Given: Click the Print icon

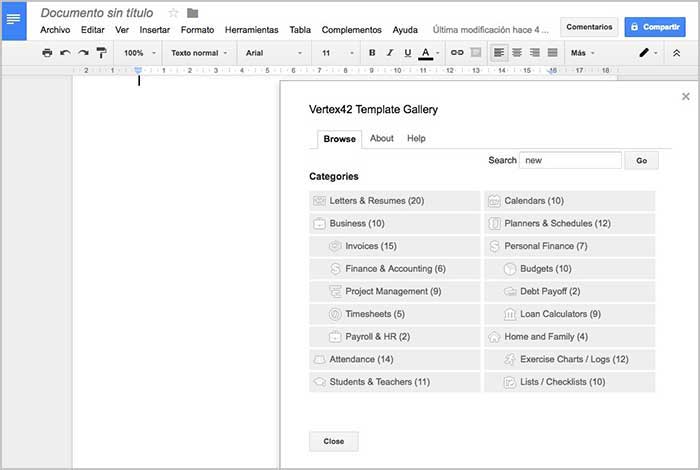Looking at the screenshot, I should 47,53.
